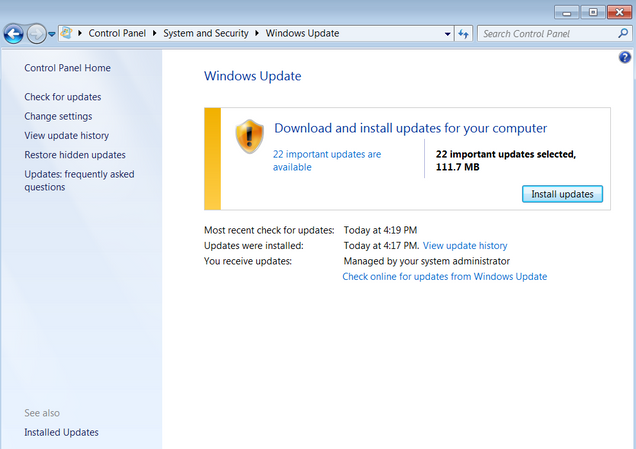
Task: Open Change settings
Action: pos(58,116)
